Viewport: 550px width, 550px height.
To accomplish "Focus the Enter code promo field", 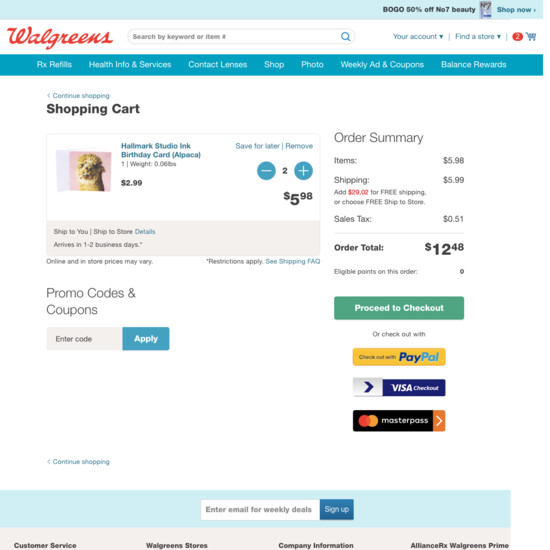I will coord(84,338).
